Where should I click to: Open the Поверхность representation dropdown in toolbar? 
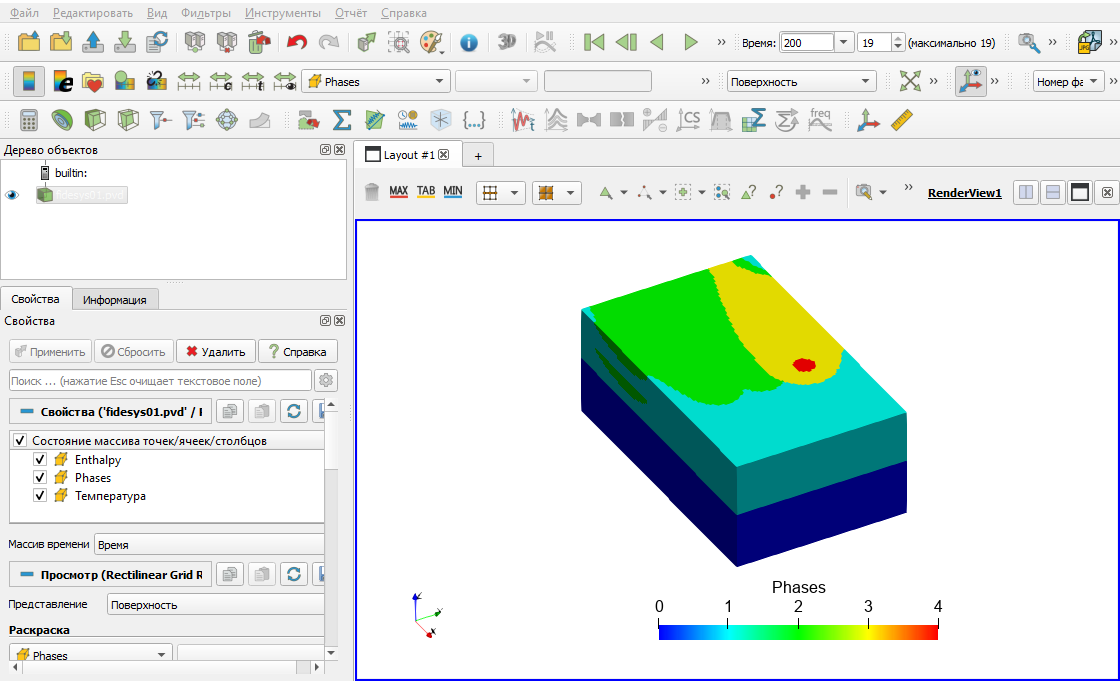[801, 81]
